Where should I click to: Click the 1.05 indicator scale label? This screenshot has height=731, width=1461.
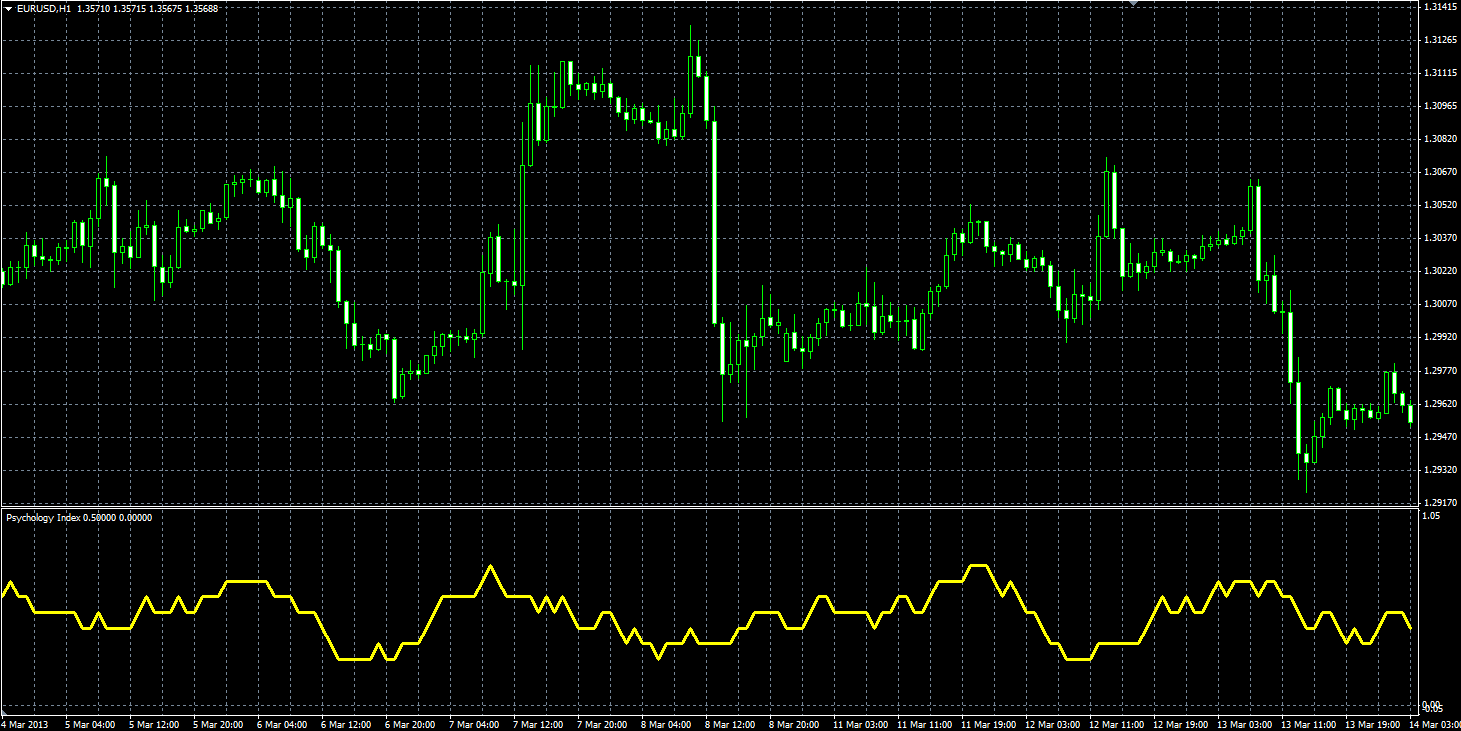1430,517
